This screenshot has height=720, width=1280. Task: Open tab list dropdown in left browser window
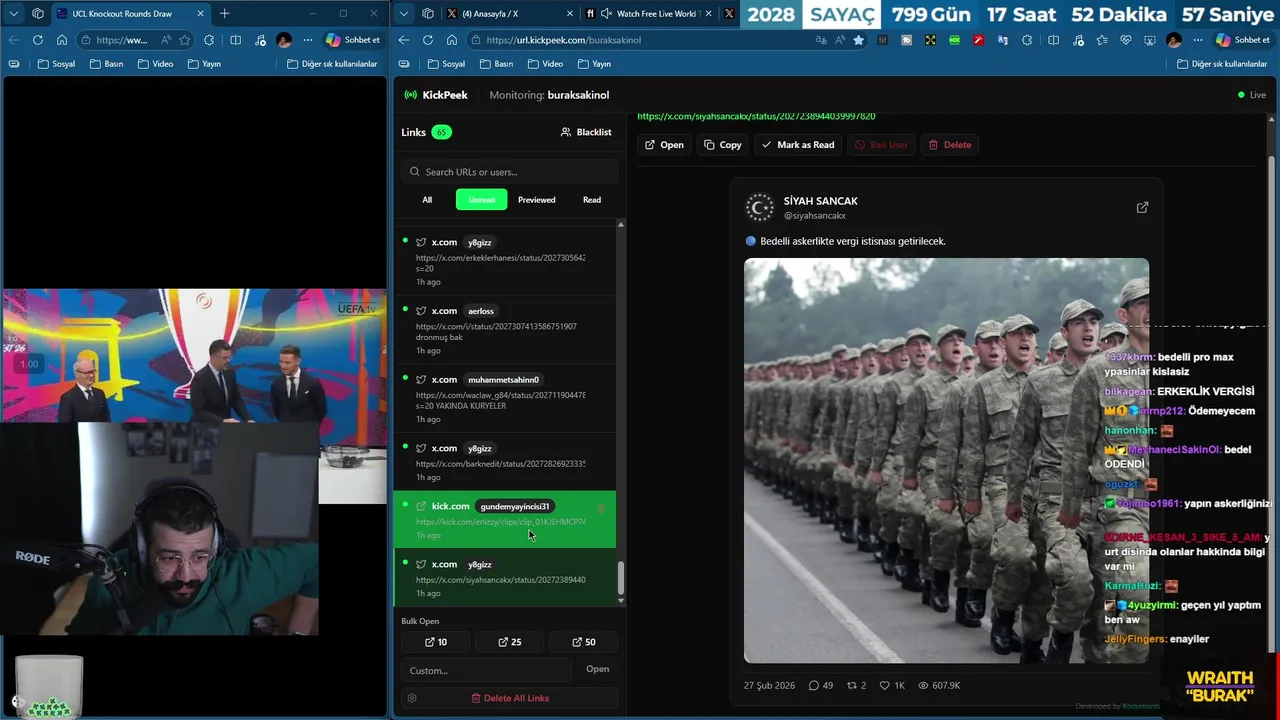(x=14, y=14)
